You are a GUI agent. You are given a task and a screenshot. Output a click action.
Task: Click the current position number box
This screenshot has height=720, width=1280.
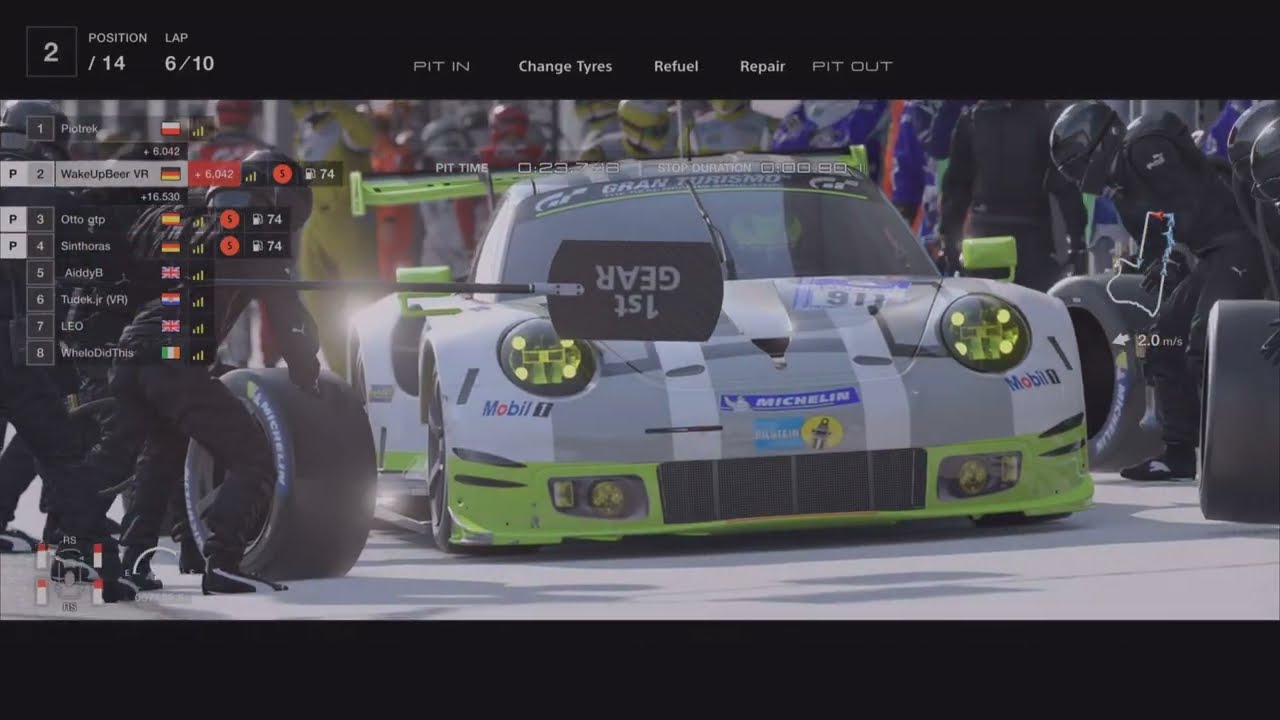tap(50, 52)
